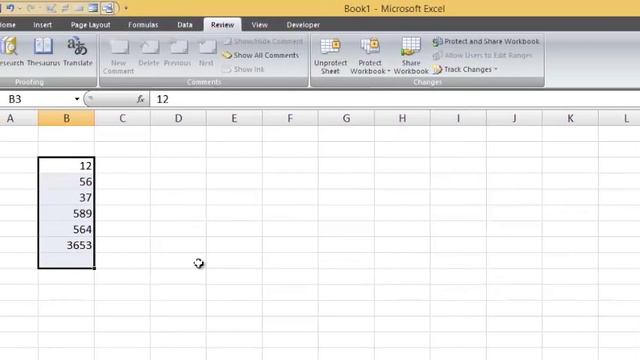The height and width of the screenshot is (360, 640).
Task: Open the Home tab
Action: (8, 25)
